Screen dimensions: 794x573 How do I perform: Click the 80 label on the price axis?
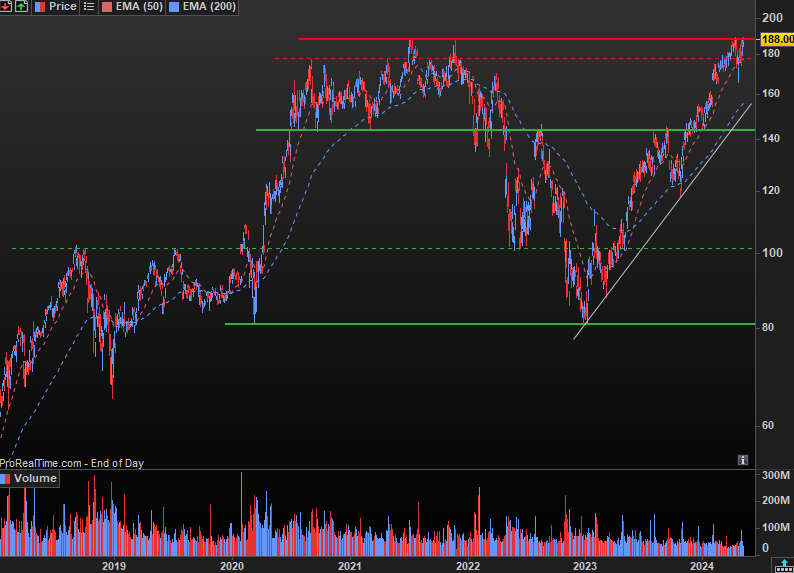click(x=768, y=328)
